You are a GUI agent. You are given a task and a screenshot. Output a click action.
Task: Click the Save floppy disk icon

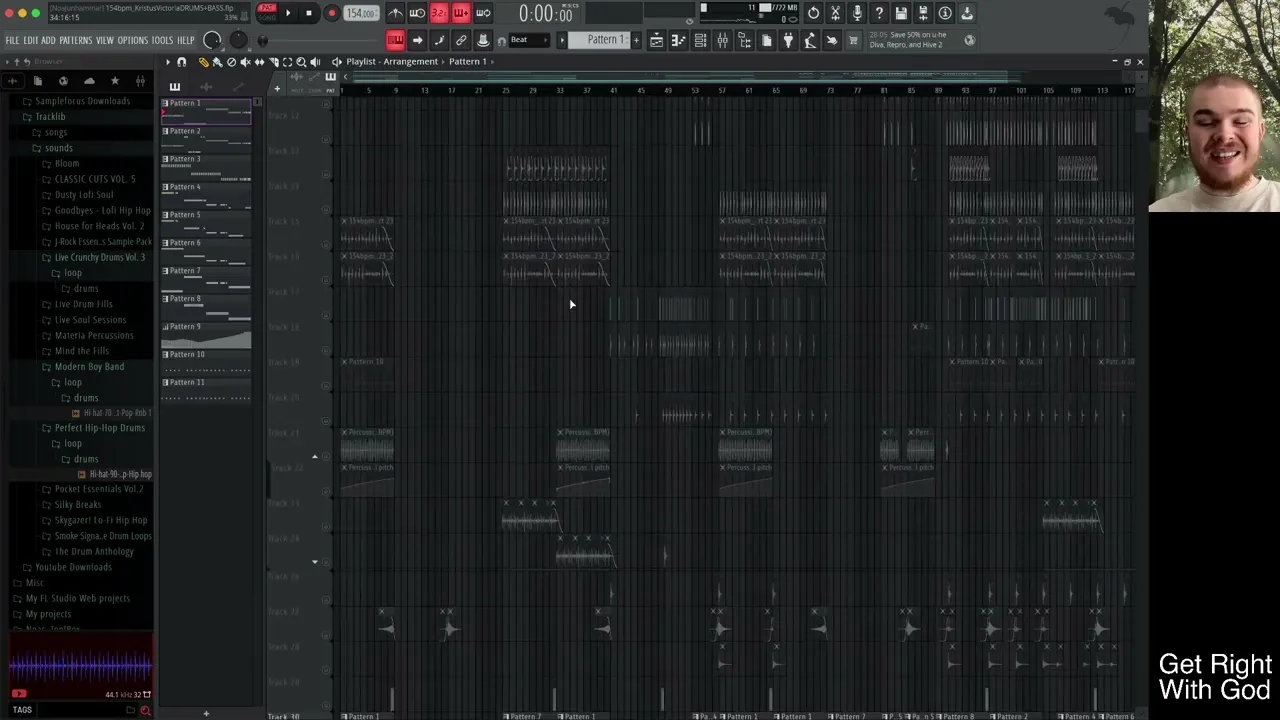901,13
